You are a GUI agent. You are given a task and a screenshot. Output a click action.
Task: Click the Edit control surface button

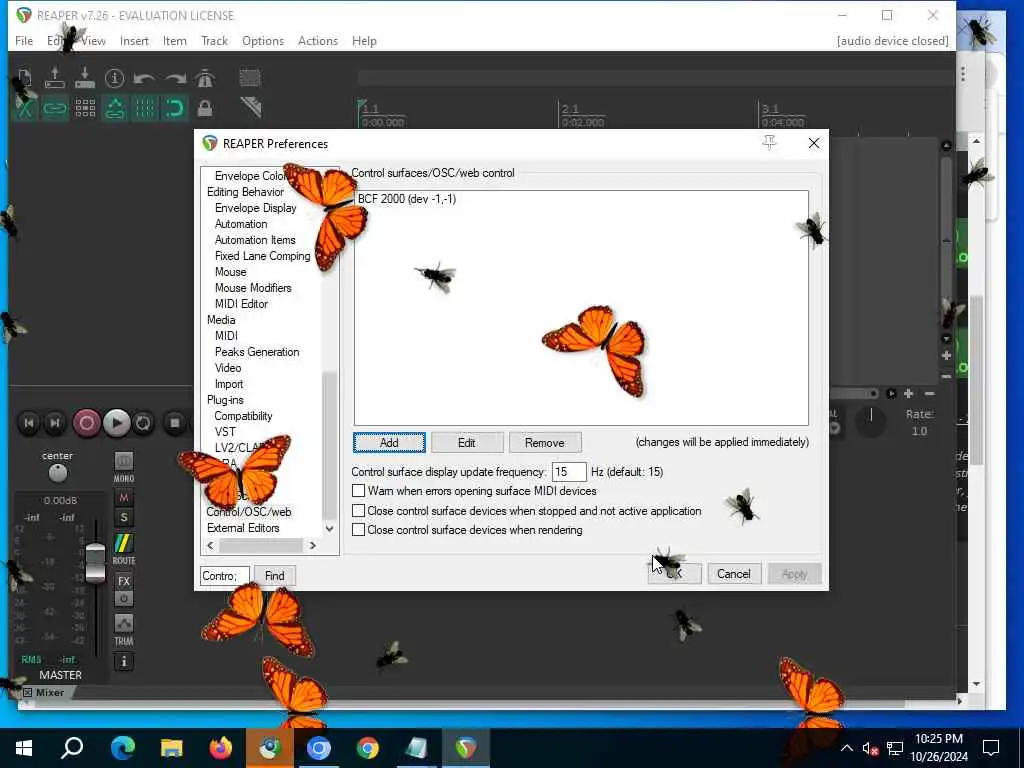(x=467, y=443)
